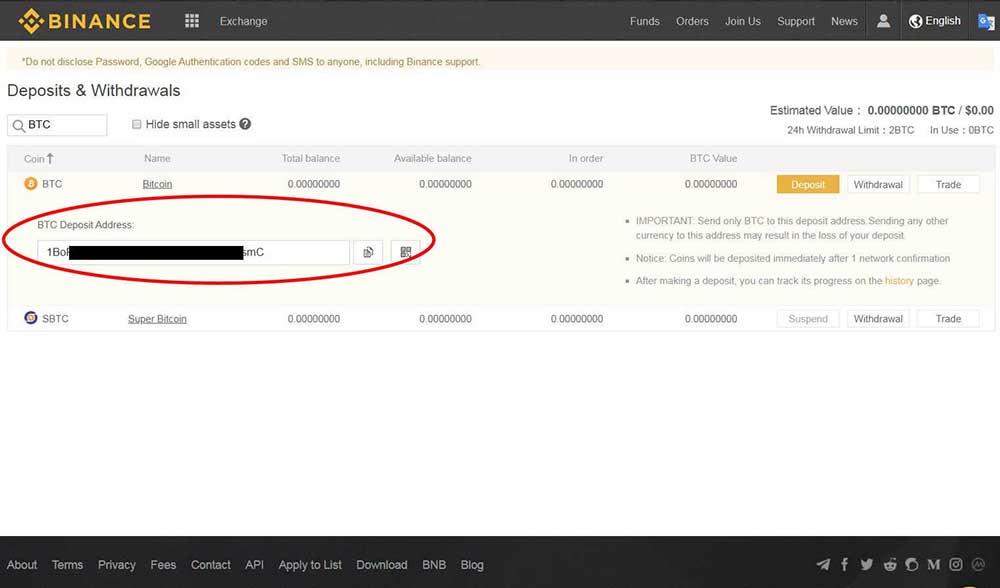Image resolution: width=1000 pixels, height=588 pixels.
Task: Open the Super Bitcoin name link
Action: (x=157, y=318)
